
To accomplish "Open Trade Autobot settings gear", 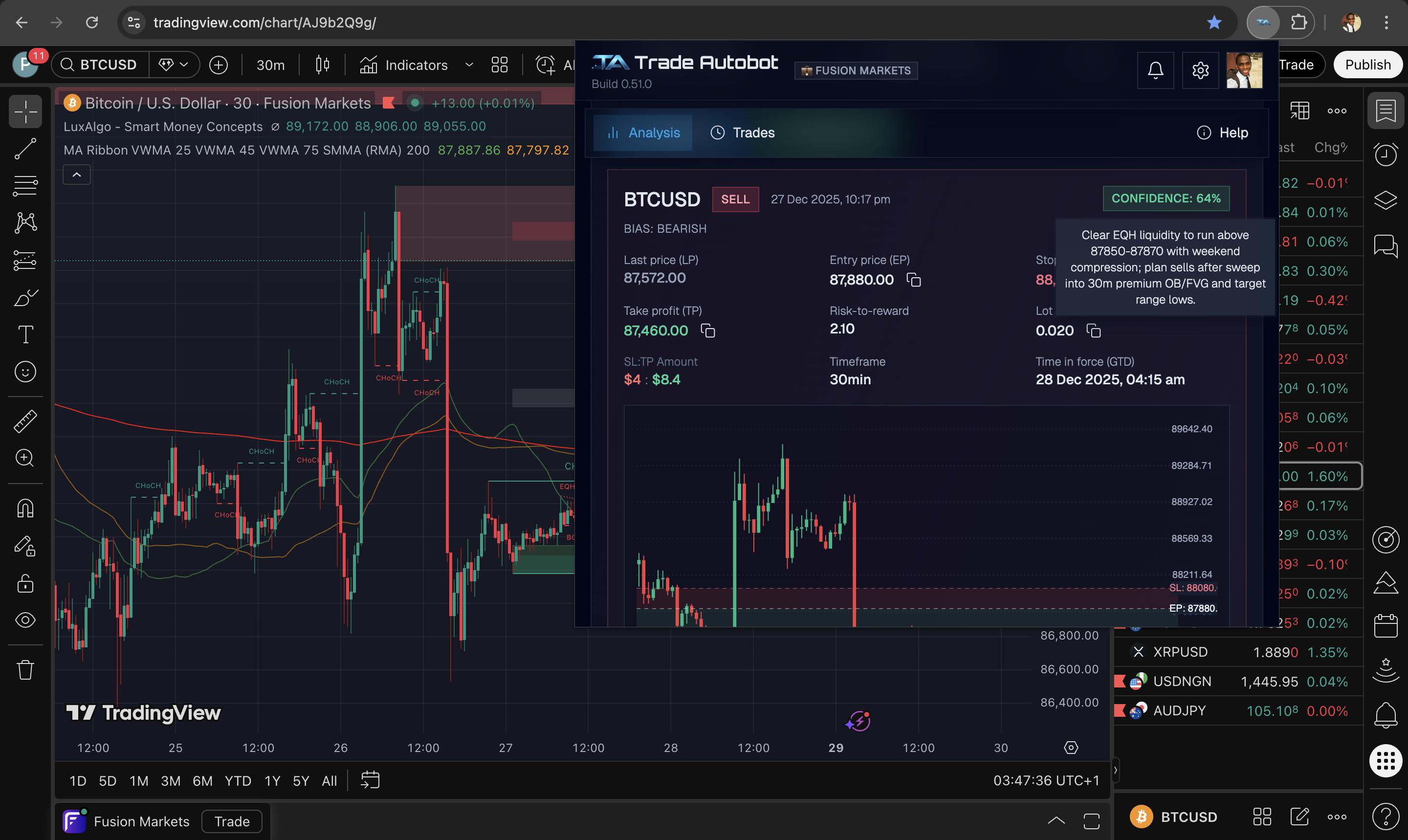I will pyautogui.click(x=1200, y=70).
